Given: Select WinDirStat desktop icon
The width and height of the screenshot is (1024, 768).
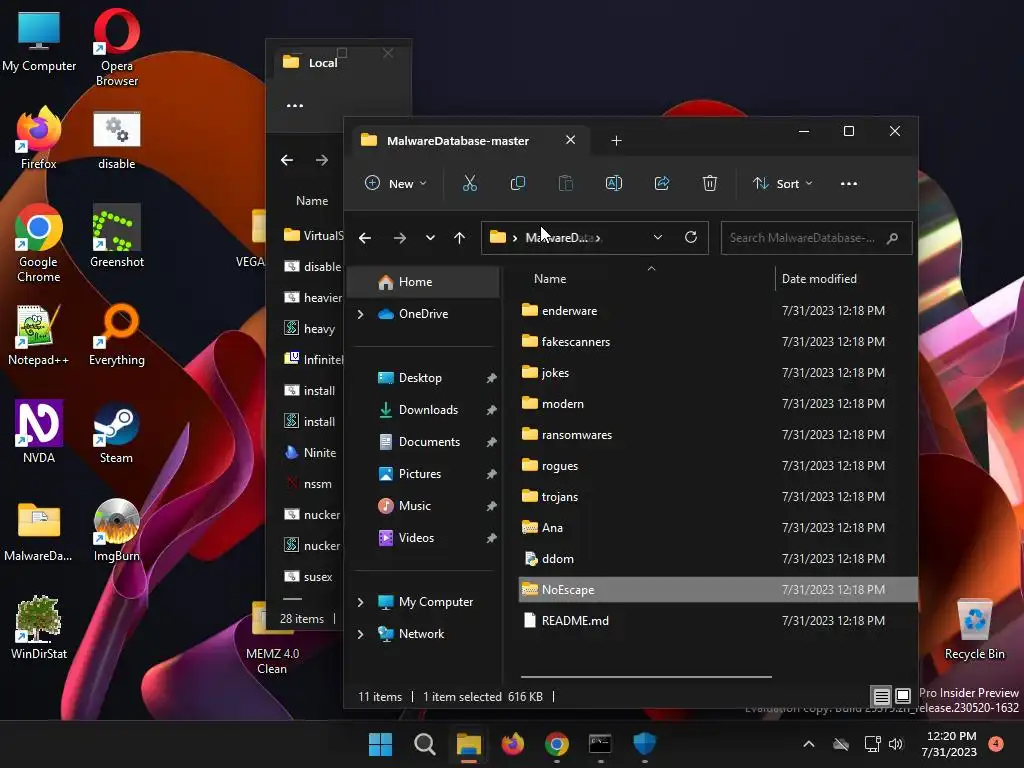Looking at the screenshot, I should 39,628.
